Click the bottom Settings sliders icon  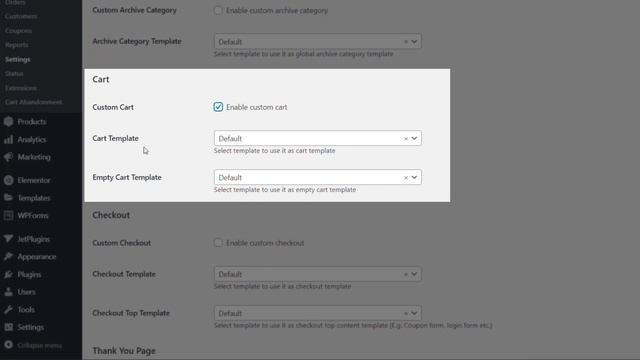click(x=9, y=327)
